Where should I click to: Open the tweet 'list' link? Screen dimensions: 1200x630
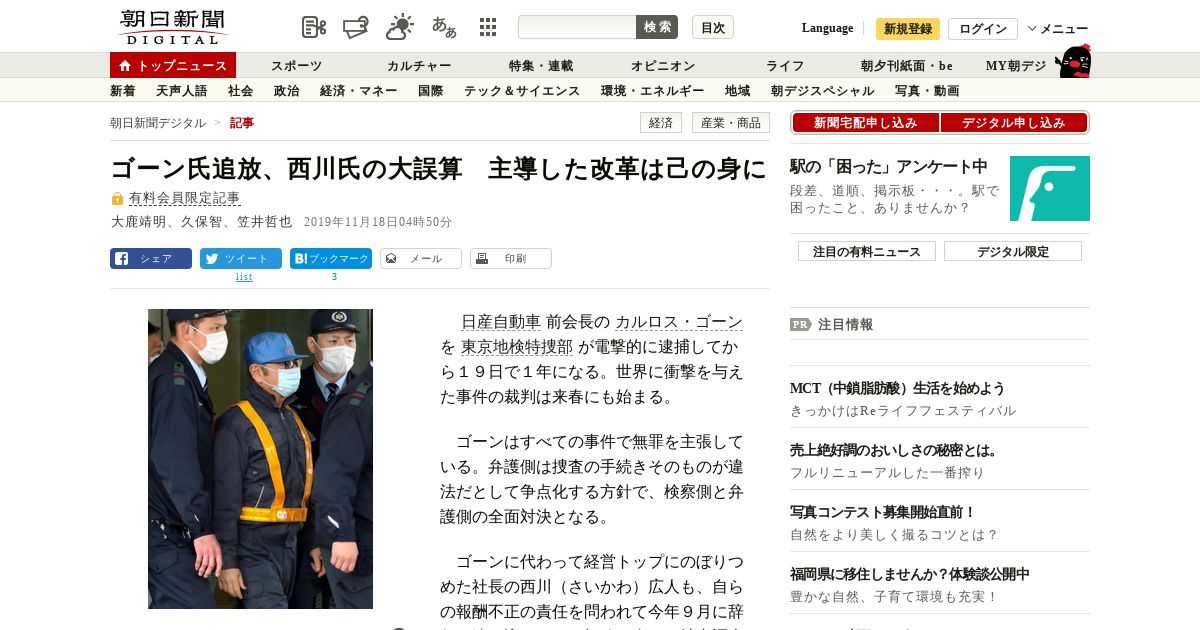(x=244, y=277)
